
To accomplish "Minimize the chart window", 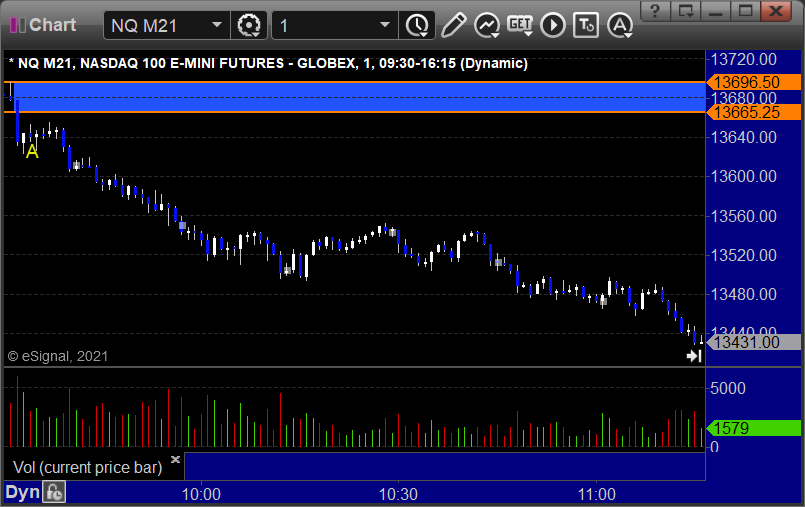I will (716, 10).
